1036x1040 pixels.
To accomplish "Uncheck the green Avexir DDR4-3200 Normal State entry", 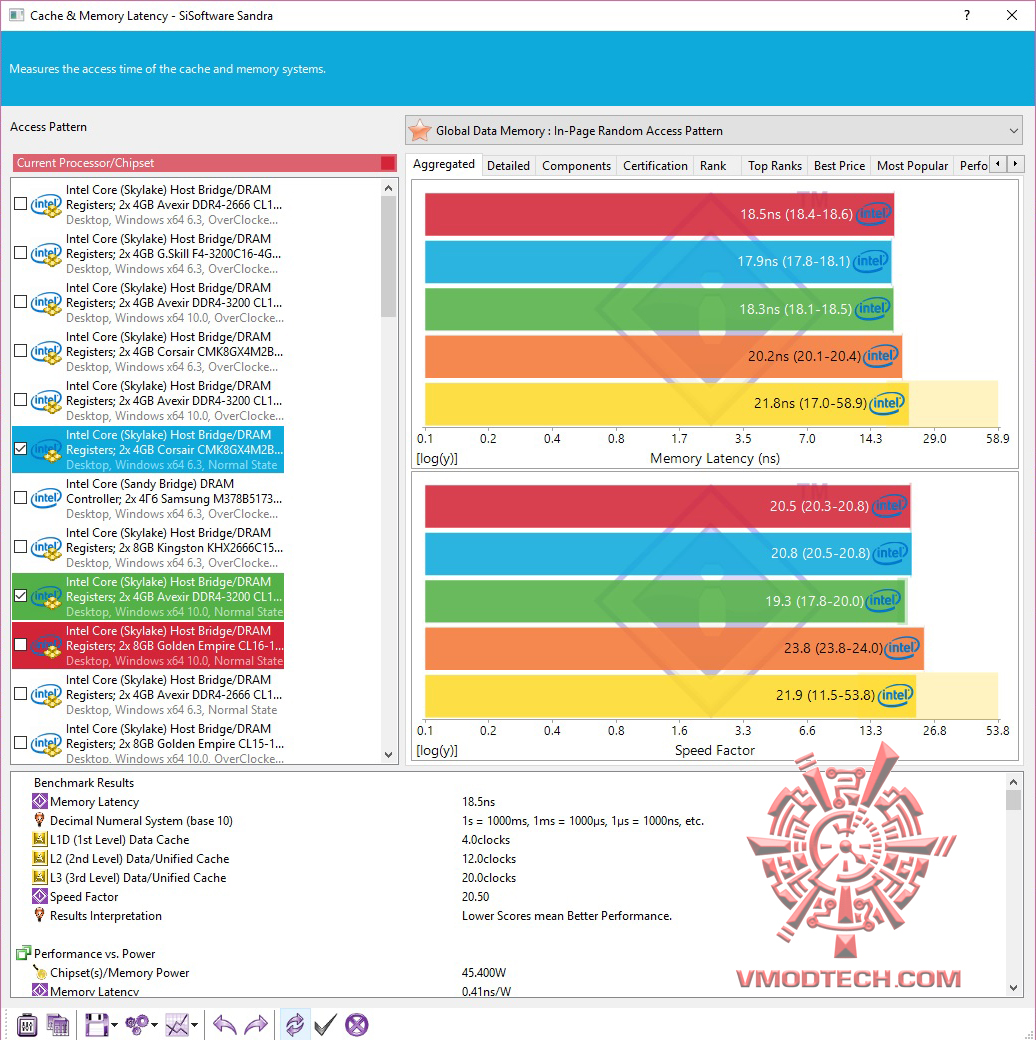I will pyautogui.click(x=21, y=596).
